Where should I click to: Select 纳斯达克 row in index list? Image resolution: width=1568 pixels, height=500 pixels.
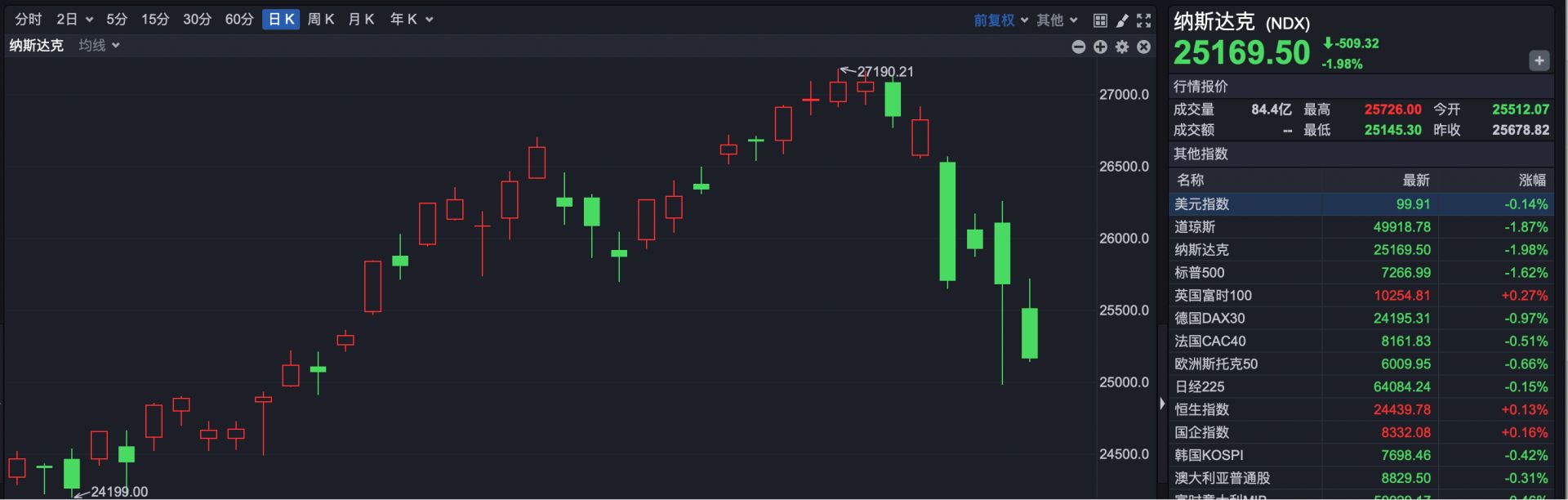pyautogui.click(x=1361, y=250)
